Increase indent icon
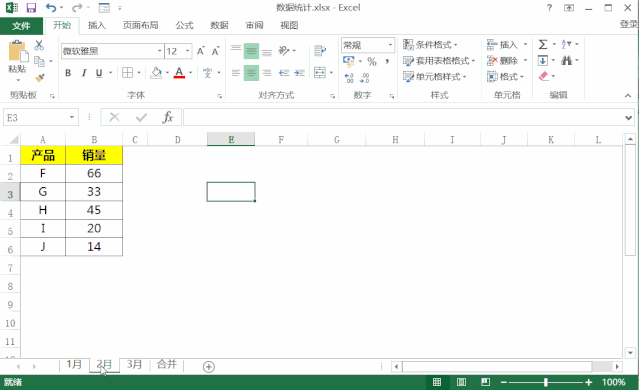The height and width of the screenshot is (390, 639). [300, 73]
